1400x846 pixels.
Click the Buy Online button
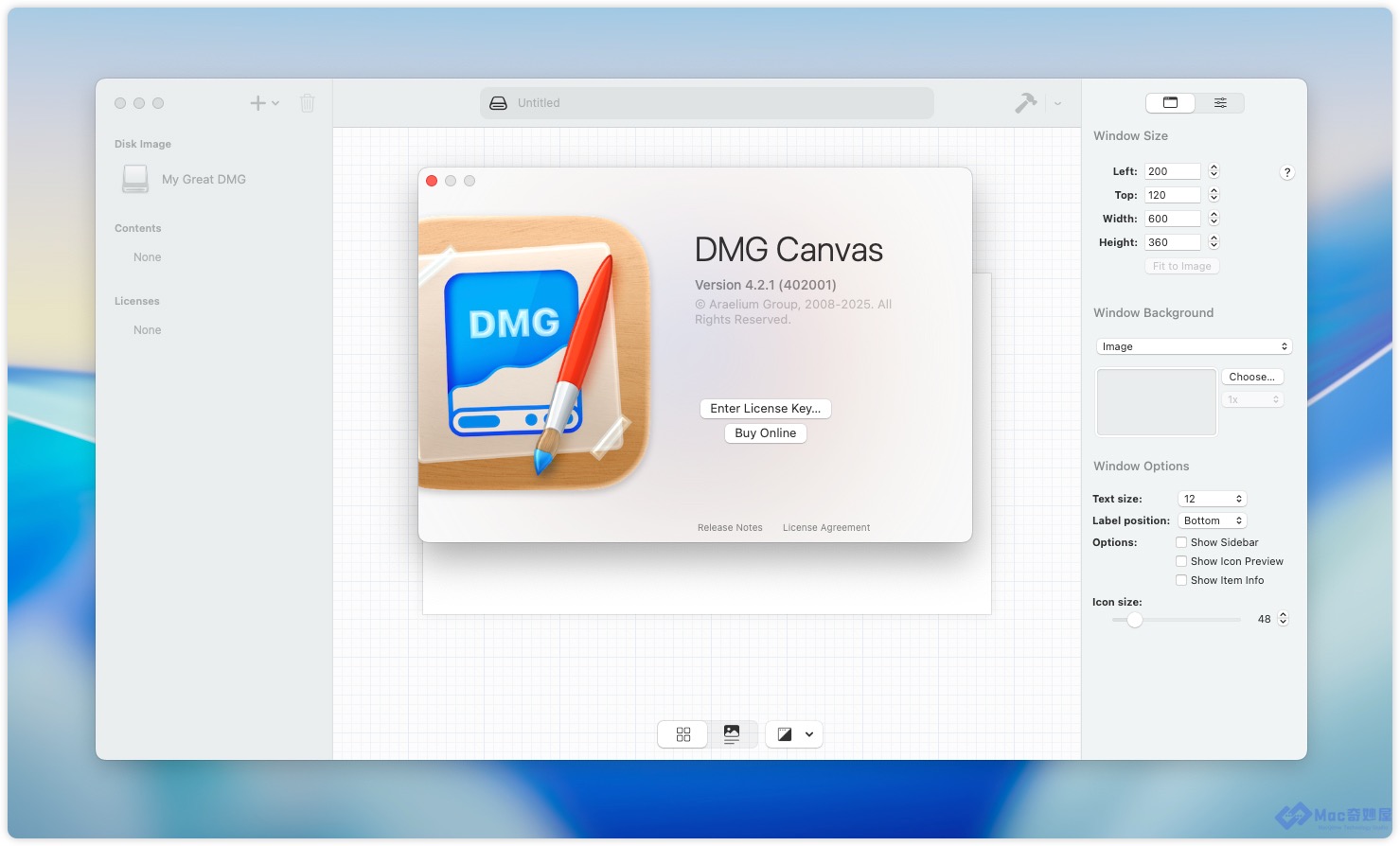pyautogui.click(x=765, y=433)
